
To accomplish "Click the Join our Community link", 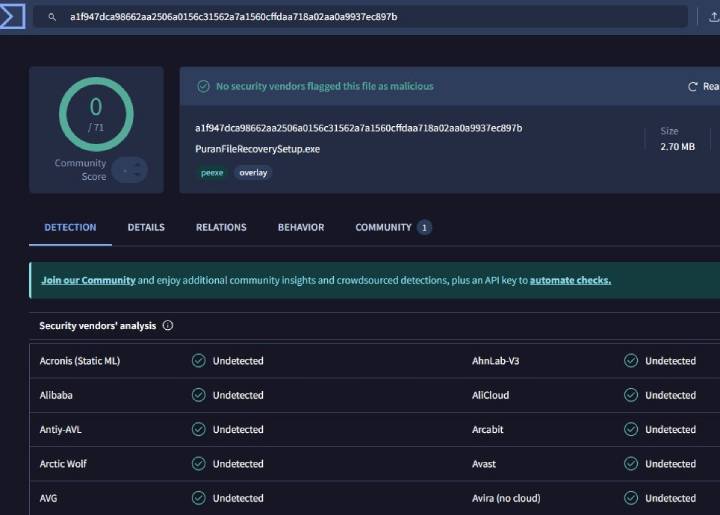I will click(88, 281).
